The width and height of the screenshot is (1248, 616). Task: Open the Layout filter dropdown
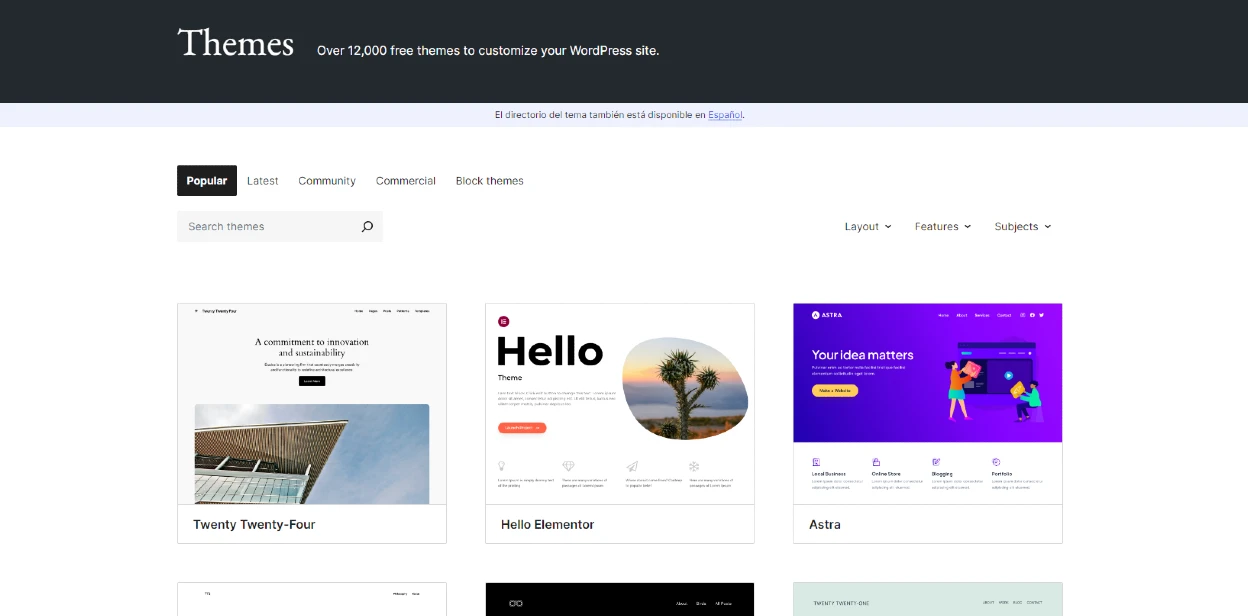tap(867, 226)
